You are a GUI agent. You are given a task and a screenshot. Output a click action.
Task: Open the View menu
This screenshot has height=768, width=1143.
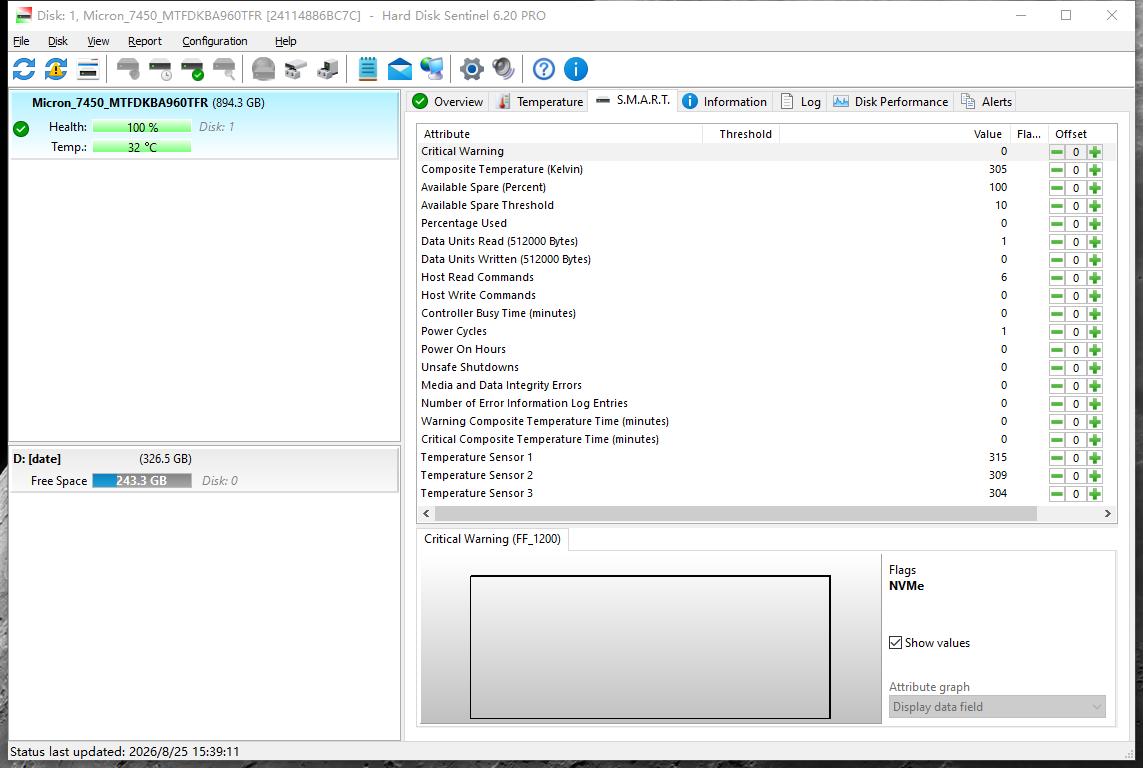pyautogui.click(x=98, y=42)
